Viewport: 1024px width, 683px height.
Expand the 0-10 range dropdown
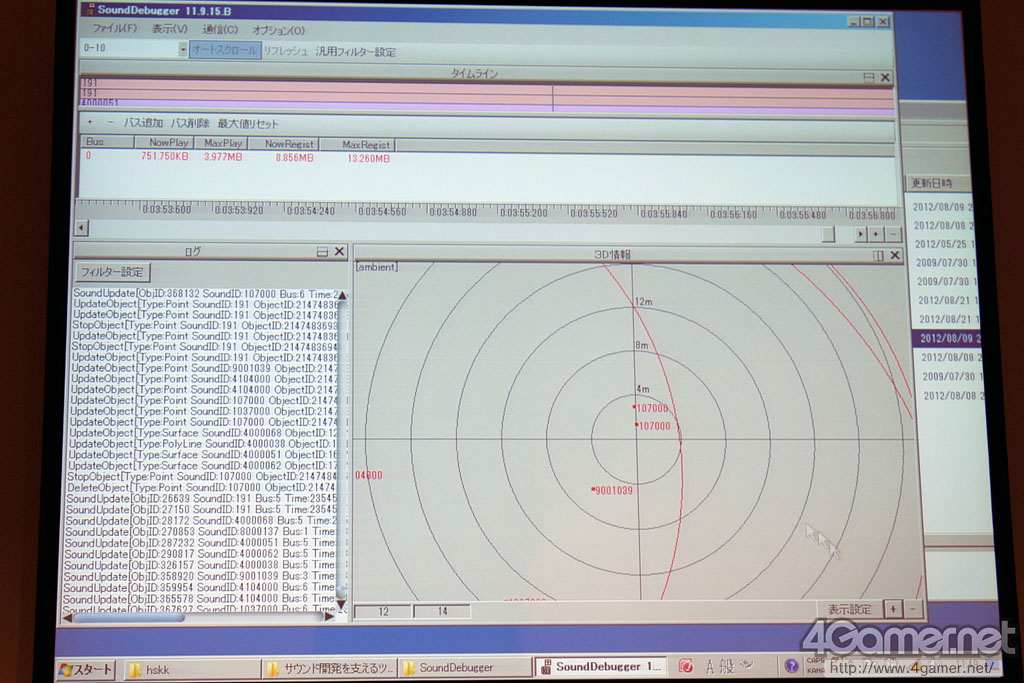point(183,49)
